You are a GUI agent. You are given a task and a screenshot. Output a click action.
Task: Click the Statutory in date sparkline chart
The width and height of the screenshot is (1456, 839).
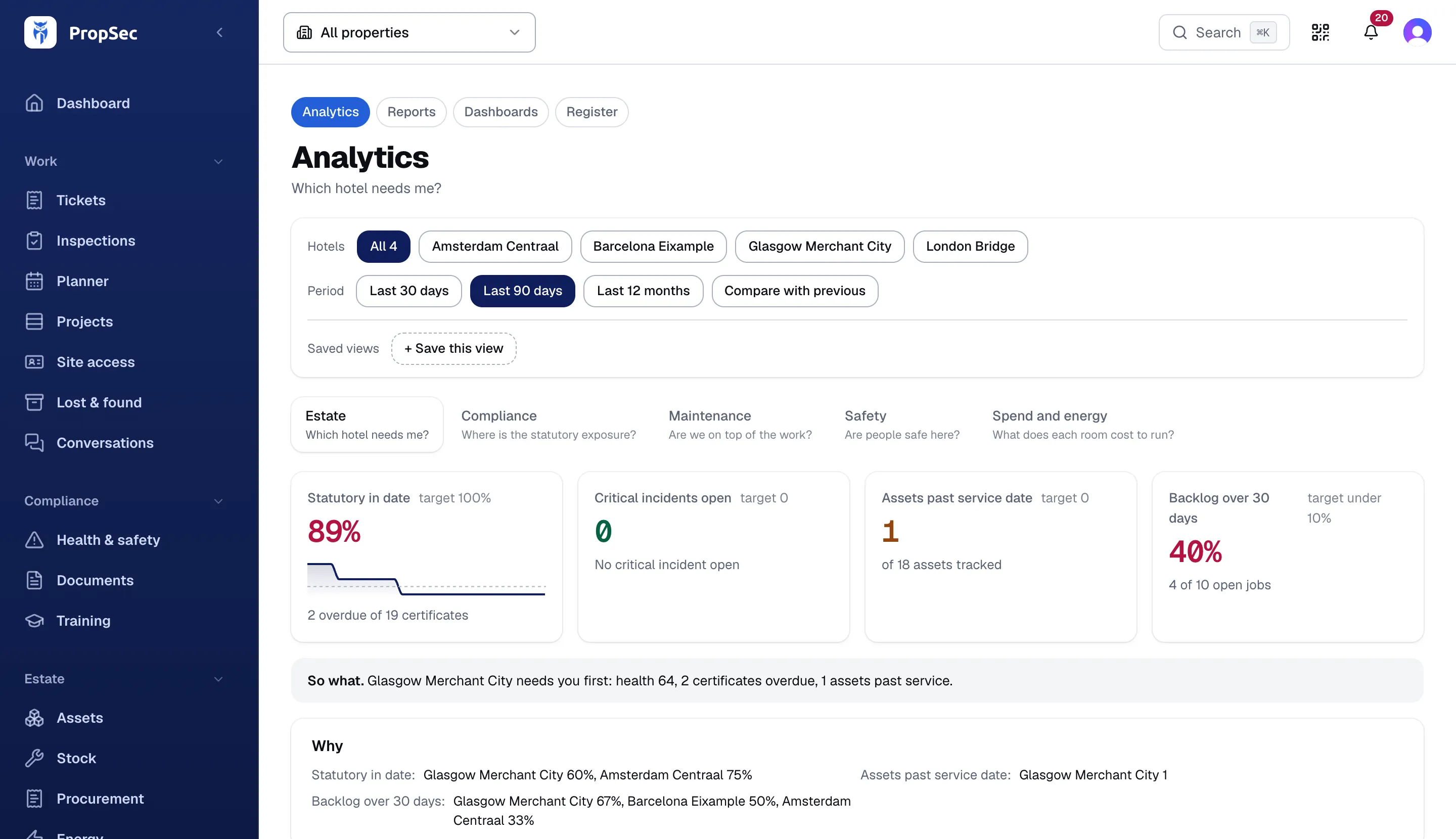point(427,579)
